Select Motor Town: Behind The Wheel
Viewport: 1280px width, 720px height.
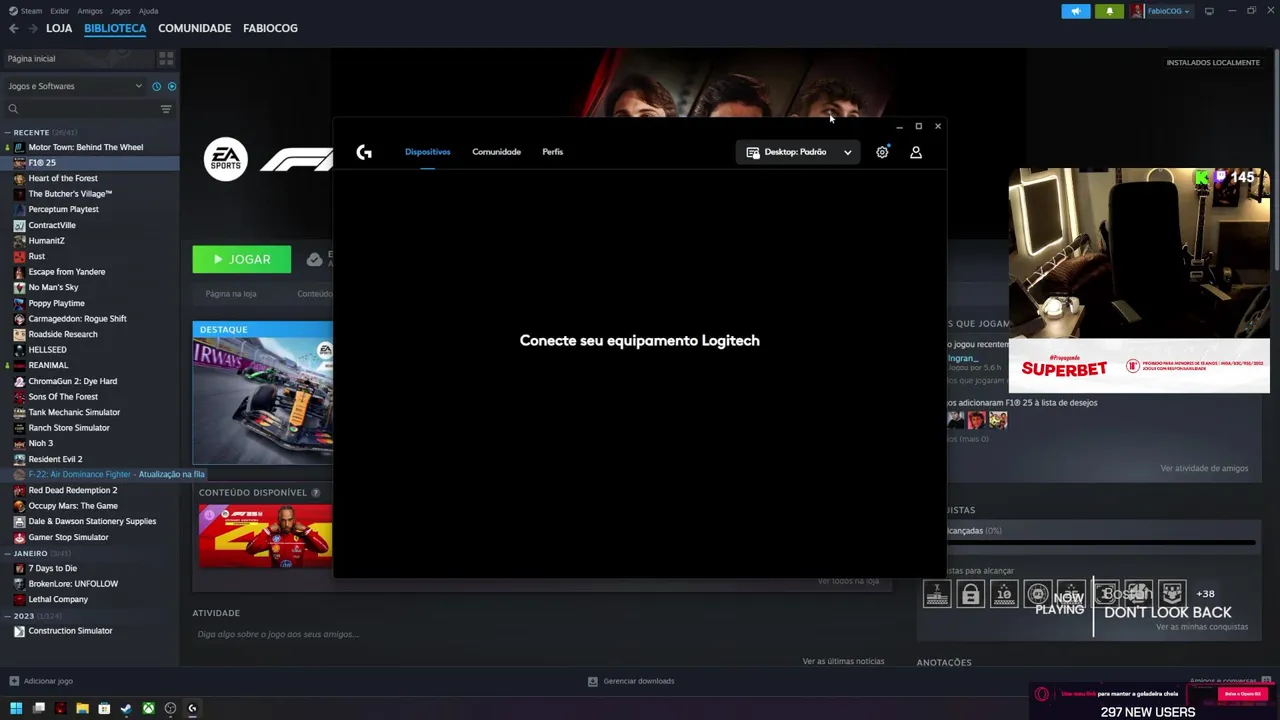click(x=86, y=147)
